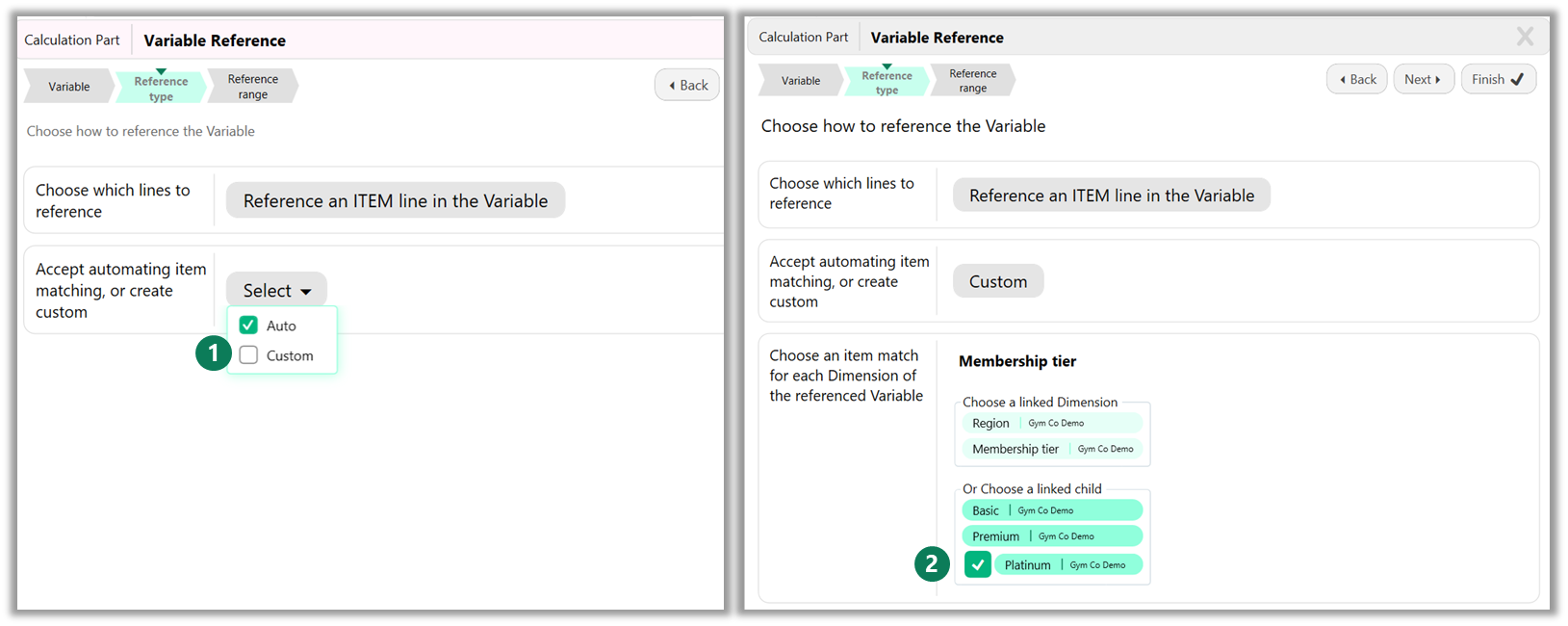
Task: Go to Reference type step in left panel
Action: click(x=161, y=88)
